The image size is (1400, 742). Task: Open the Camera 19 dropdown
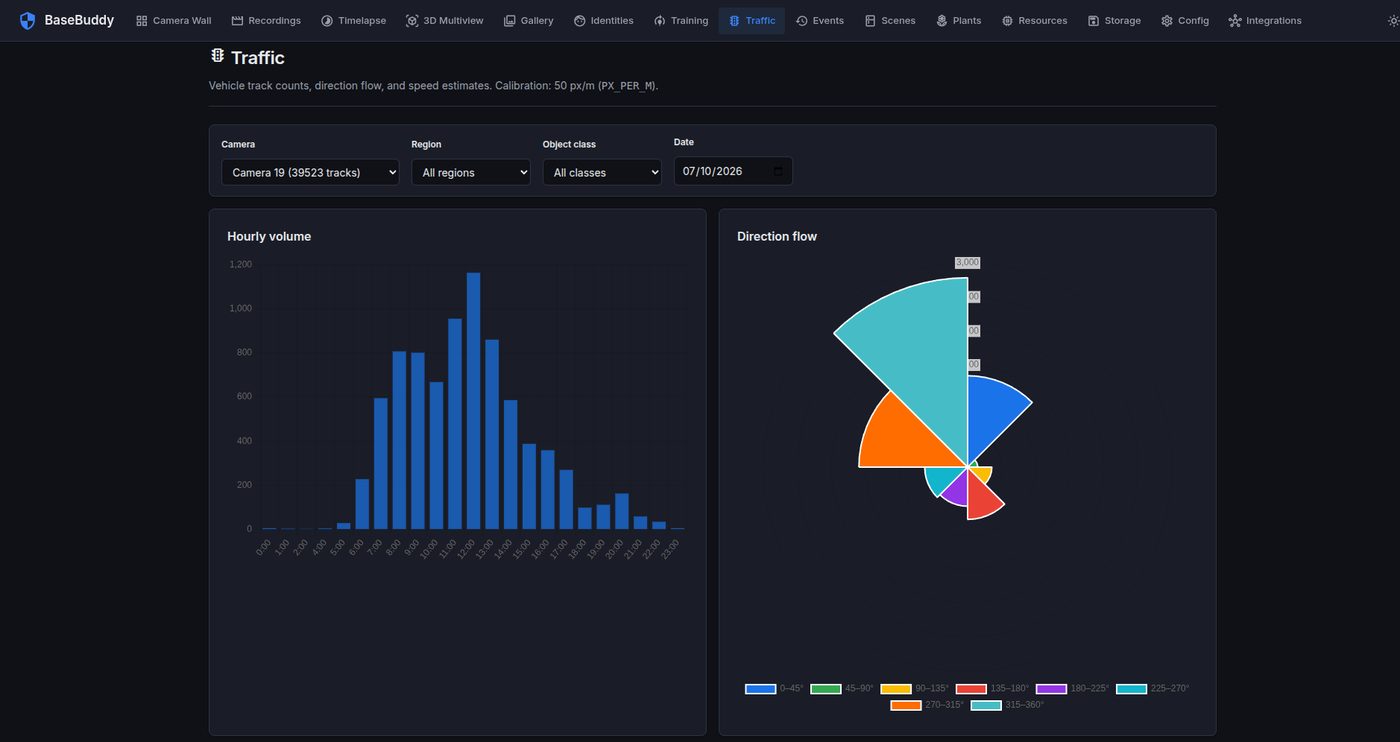310,172
